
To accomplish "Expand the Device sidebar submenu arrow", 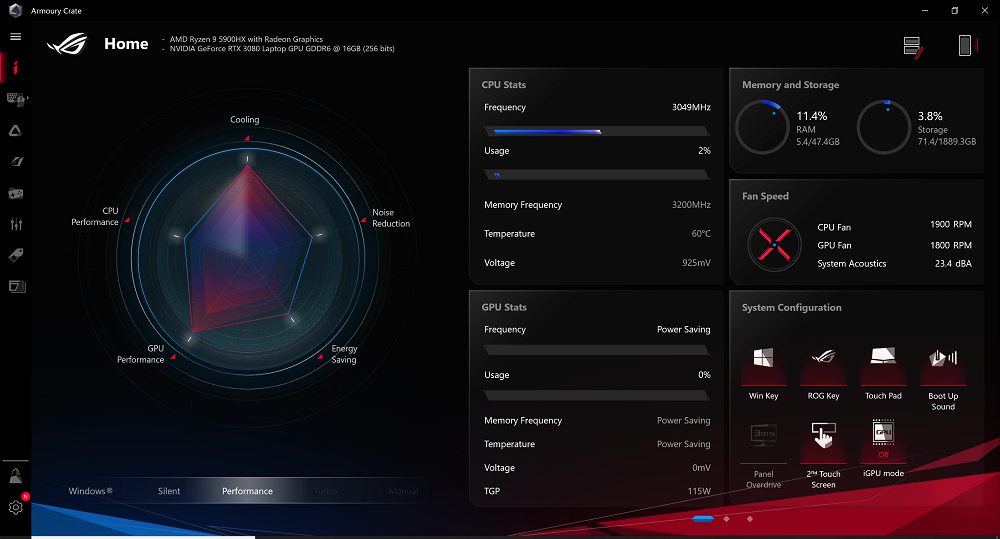I will pyautogui.click(x=27, y=99).
